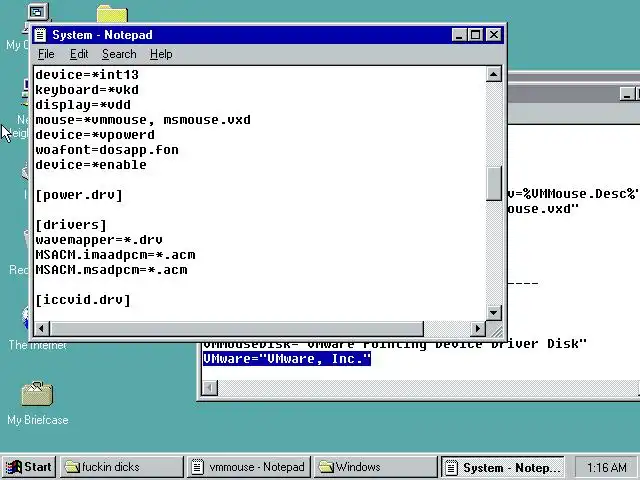The height and width of the screenshot is (480, 640).
Task: Open the Start menu
Action: 29,467
